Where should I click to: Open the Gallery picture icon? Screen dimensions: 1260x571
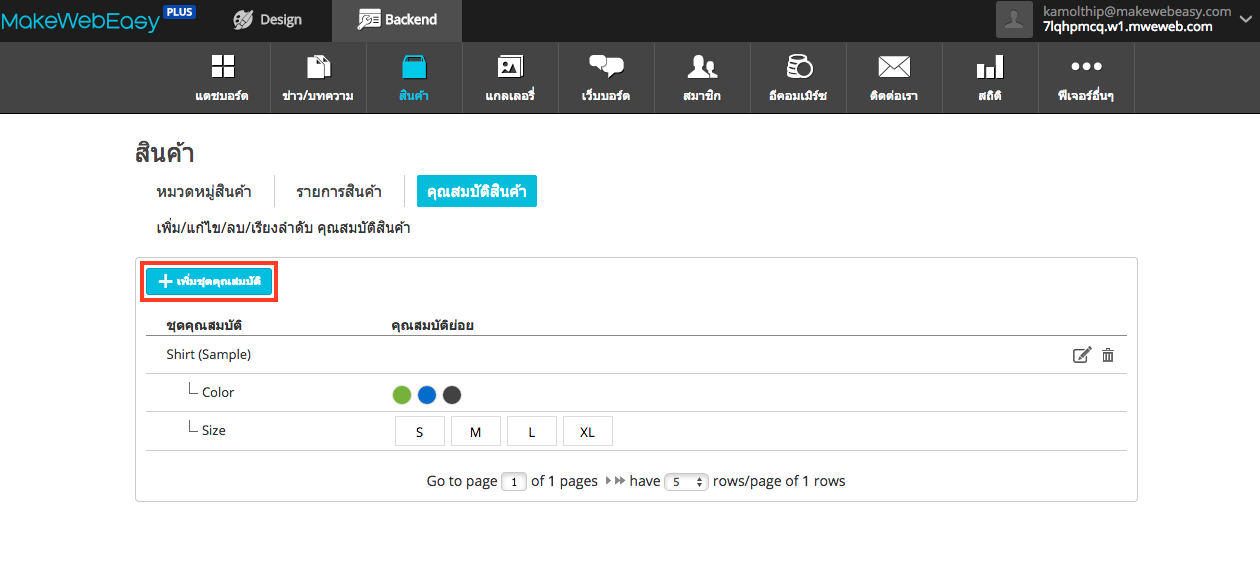pyautogui.click(x=510, y=68)
